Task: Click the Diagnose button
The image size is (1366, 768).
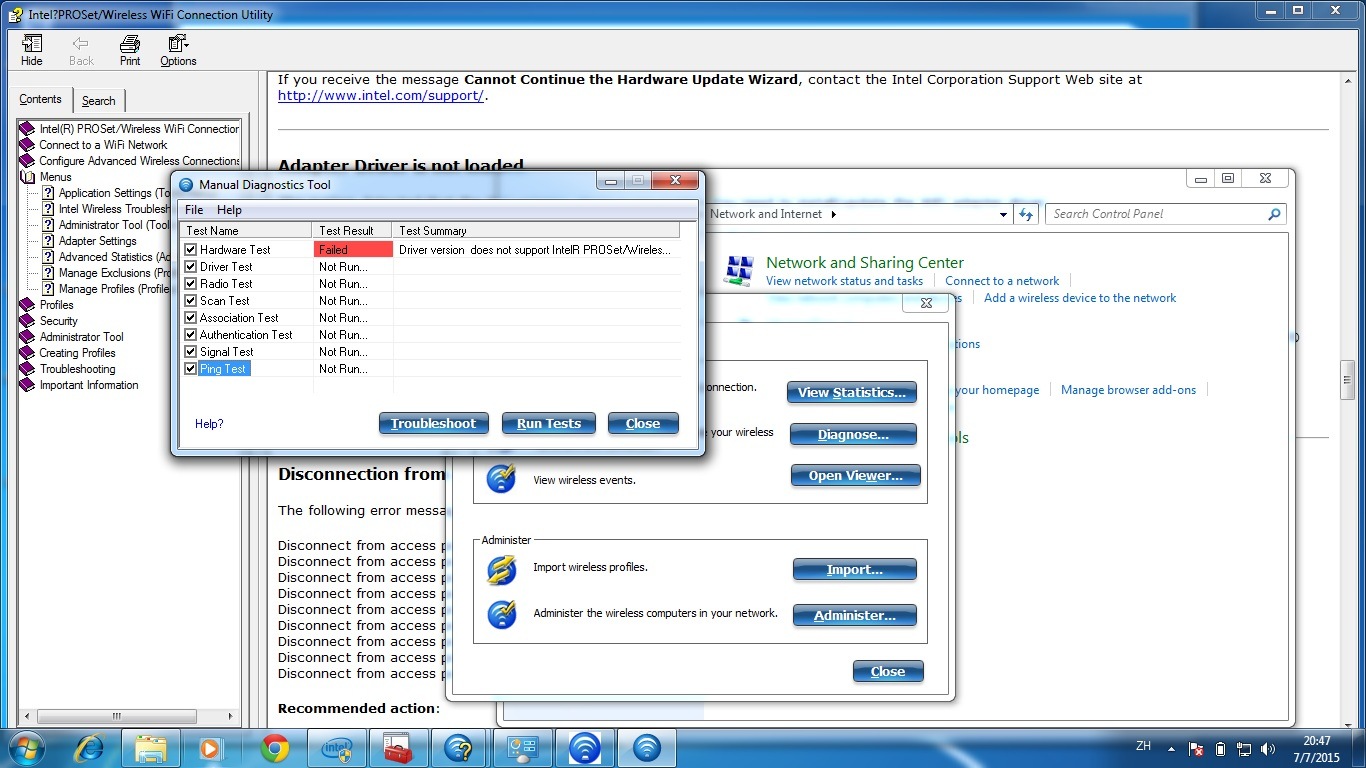Action: click(x=853, y=434)
